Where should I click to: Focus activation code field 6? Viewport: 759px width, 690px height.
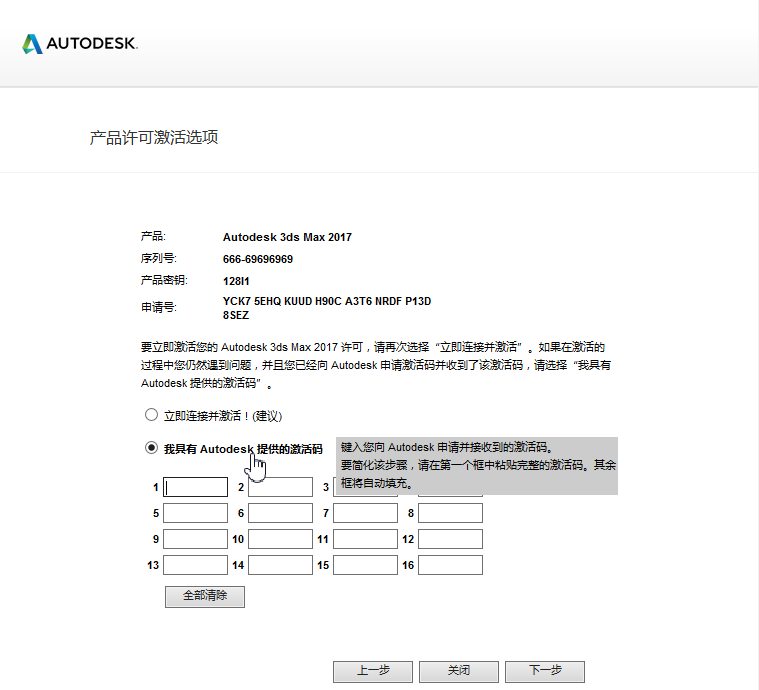(280, 513)
